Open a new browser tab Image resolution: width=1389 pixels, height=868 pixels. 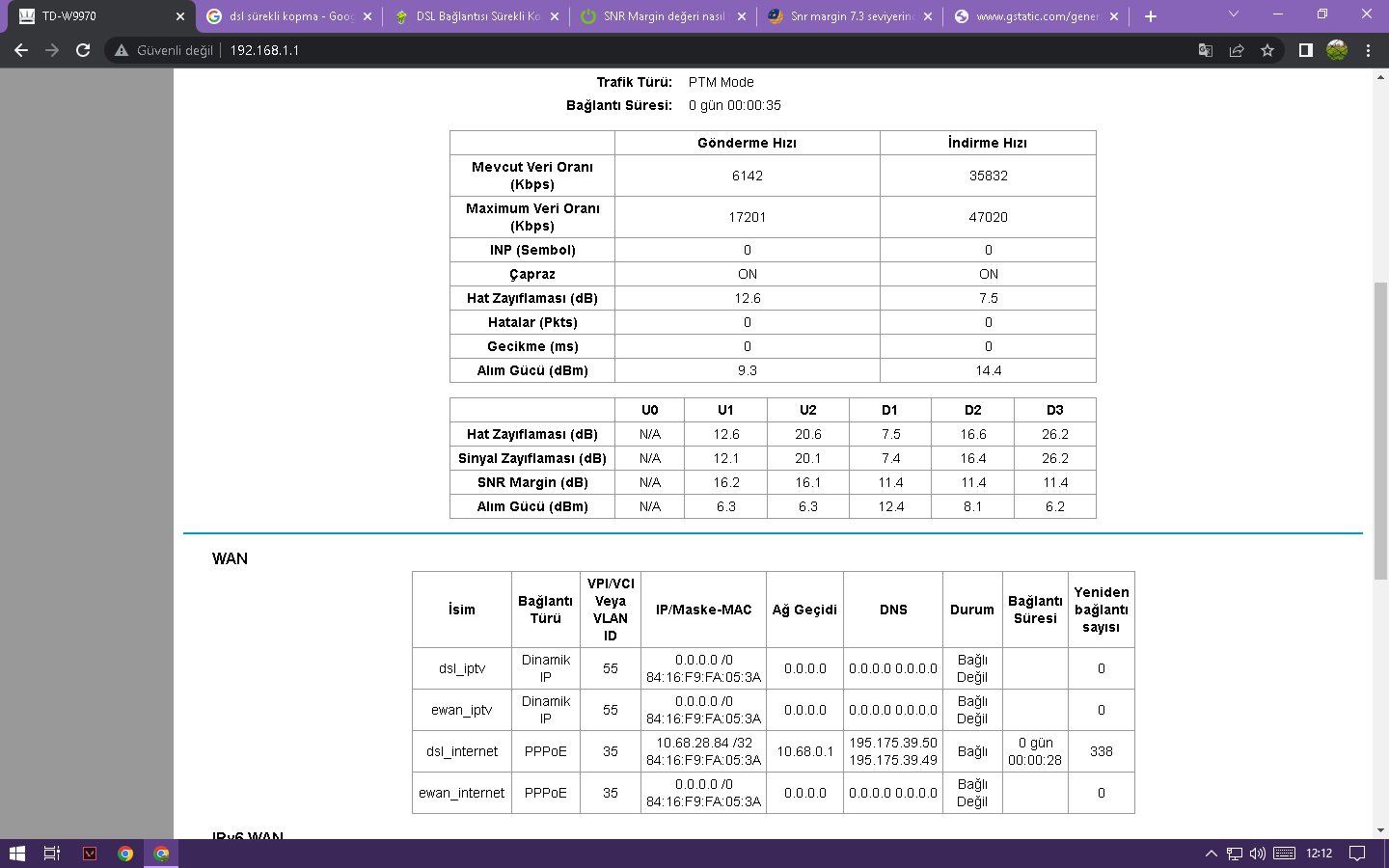1151,16
